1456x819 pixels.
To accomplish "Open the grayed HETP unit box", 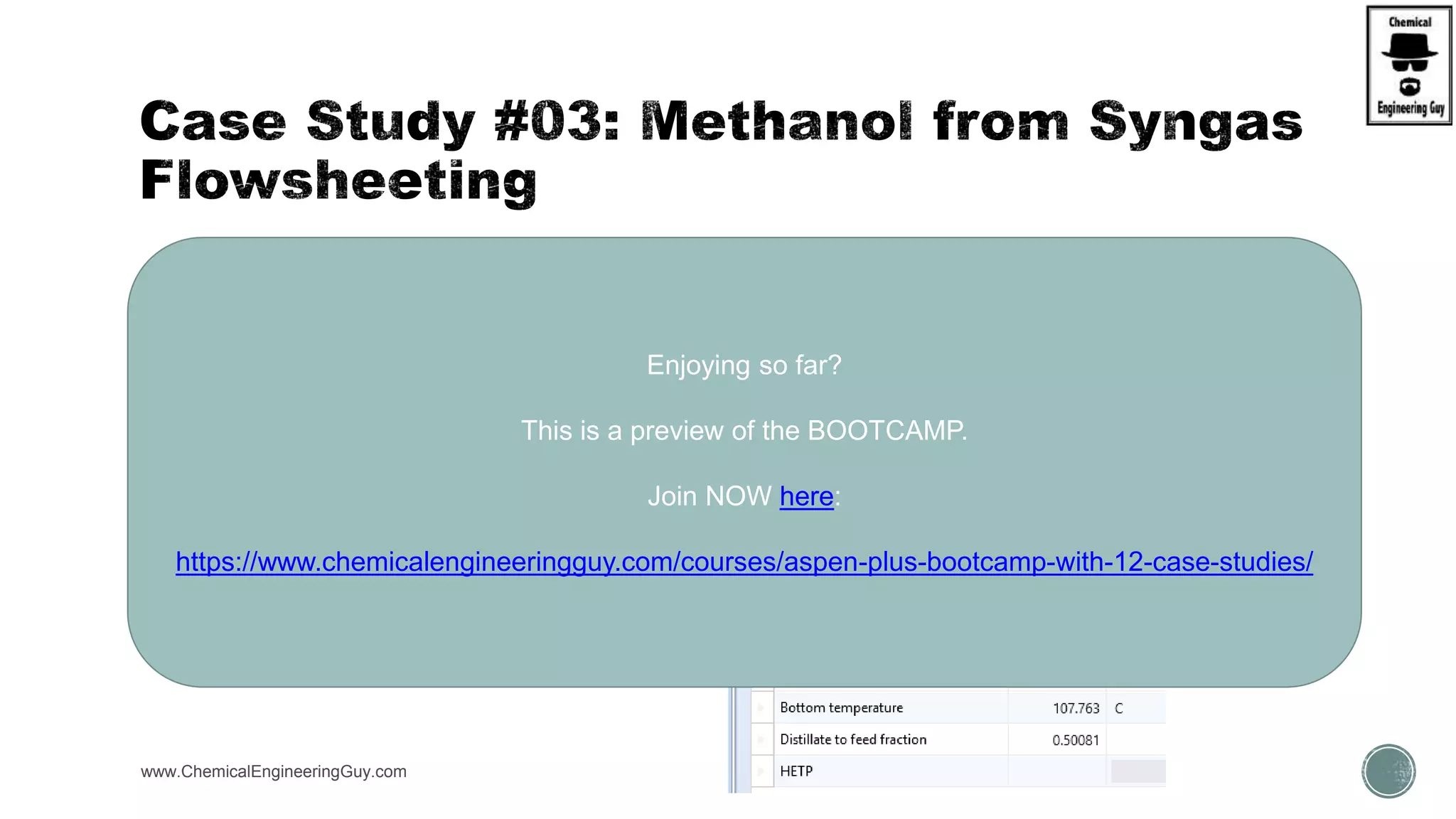I will pyautogui.click(x=1138, y=771).
